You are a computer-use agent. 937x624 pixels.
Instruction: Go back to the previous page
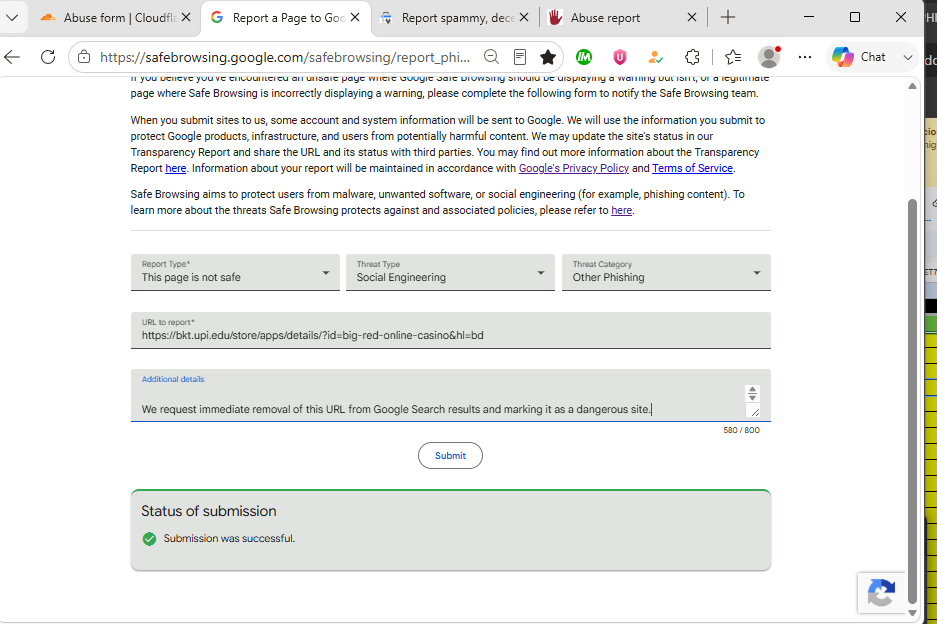pos(12,57)
